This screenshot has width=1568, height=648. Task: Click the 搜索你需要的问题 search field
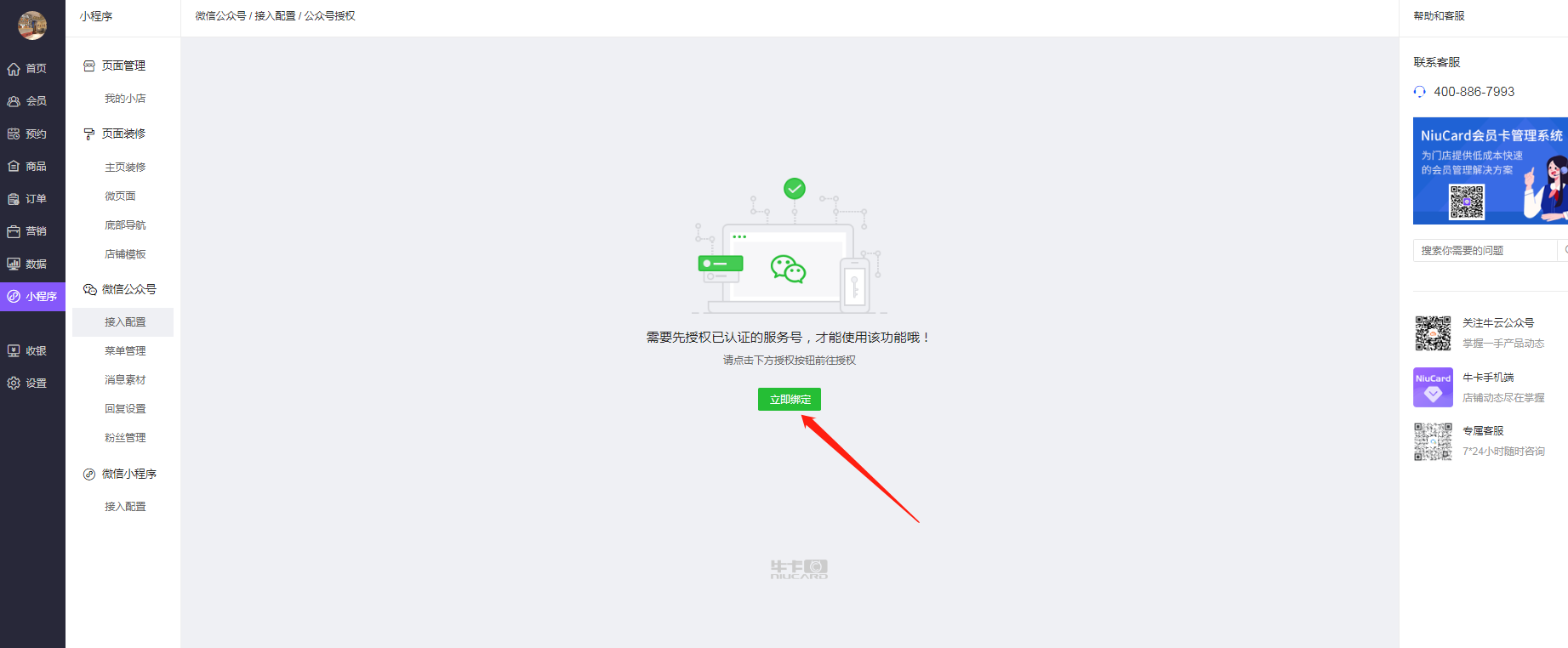[1485, 250]
